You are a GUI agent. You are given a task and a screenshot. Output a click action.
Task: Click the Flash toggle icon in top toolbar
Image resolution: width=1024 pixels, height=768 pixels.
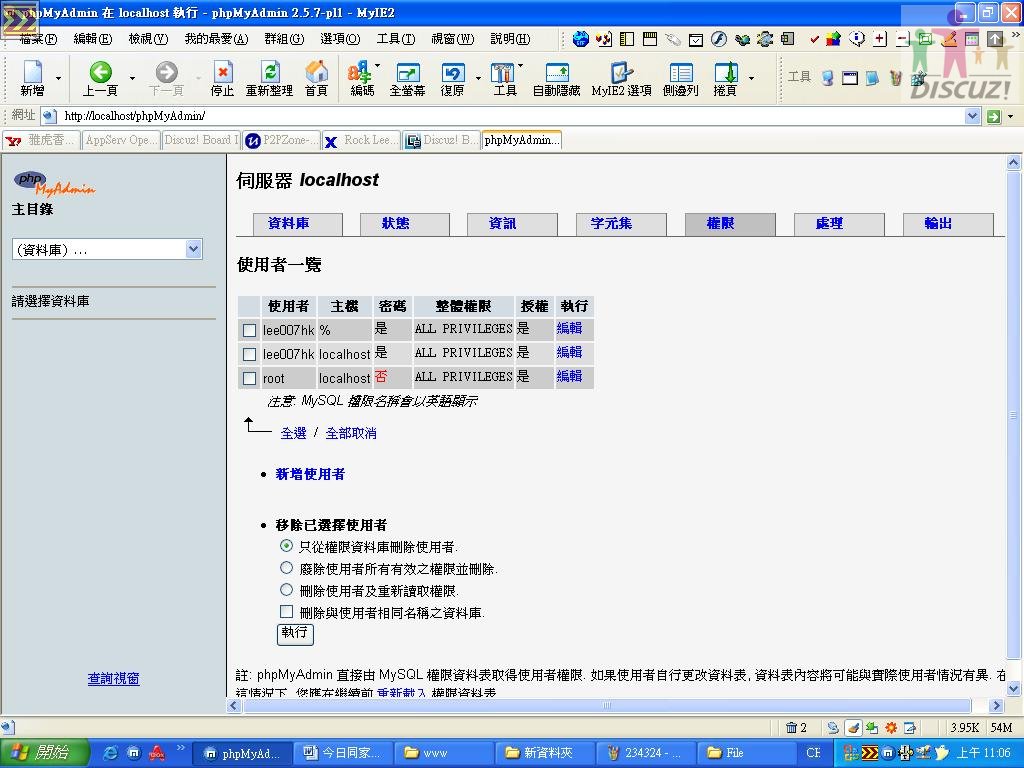[718, 39]
